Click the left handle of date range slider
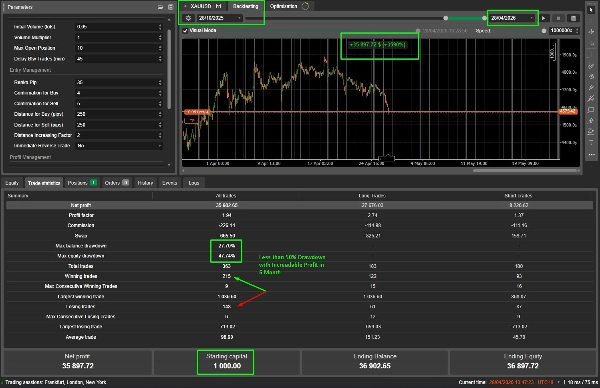 pos(446,18)
